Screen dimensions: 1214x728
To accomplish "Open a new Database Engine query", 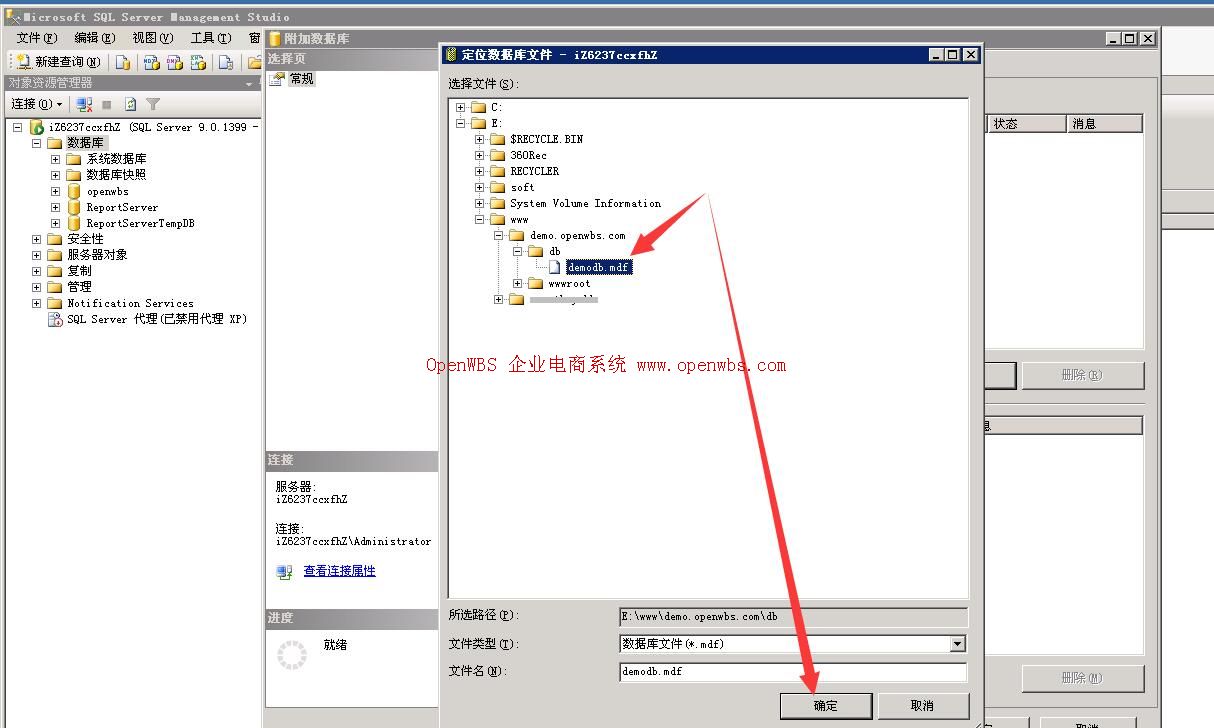I will point(124,62).
